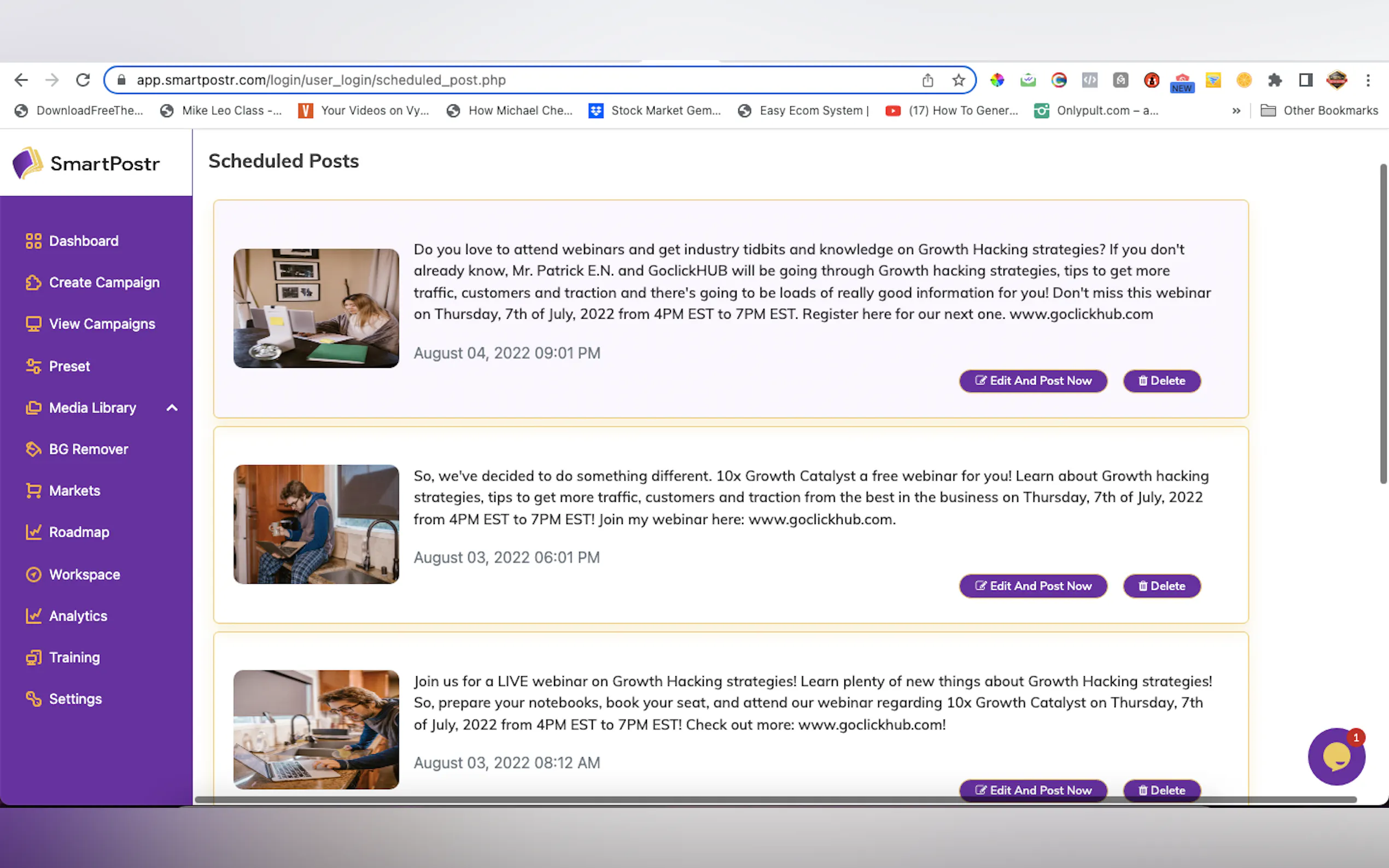1389x868 pixels.
Task: Open the chat bubble support widget
Action: (1336, 756)
